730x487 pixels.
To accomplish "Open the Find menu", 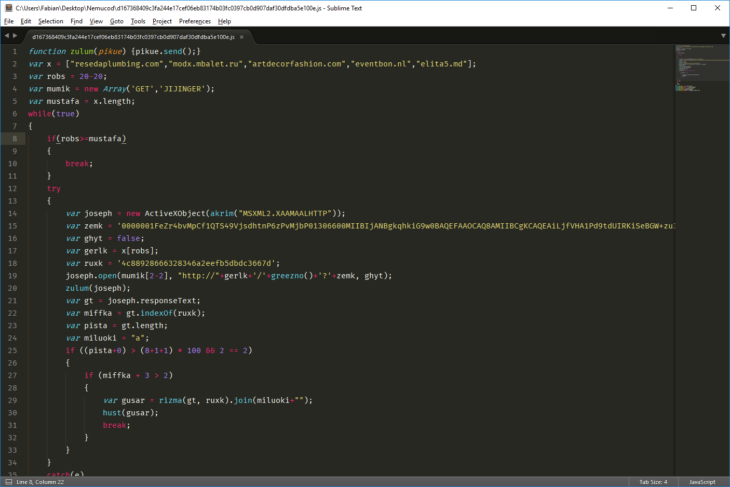I will pyautogui.click(x=76, y=21).
